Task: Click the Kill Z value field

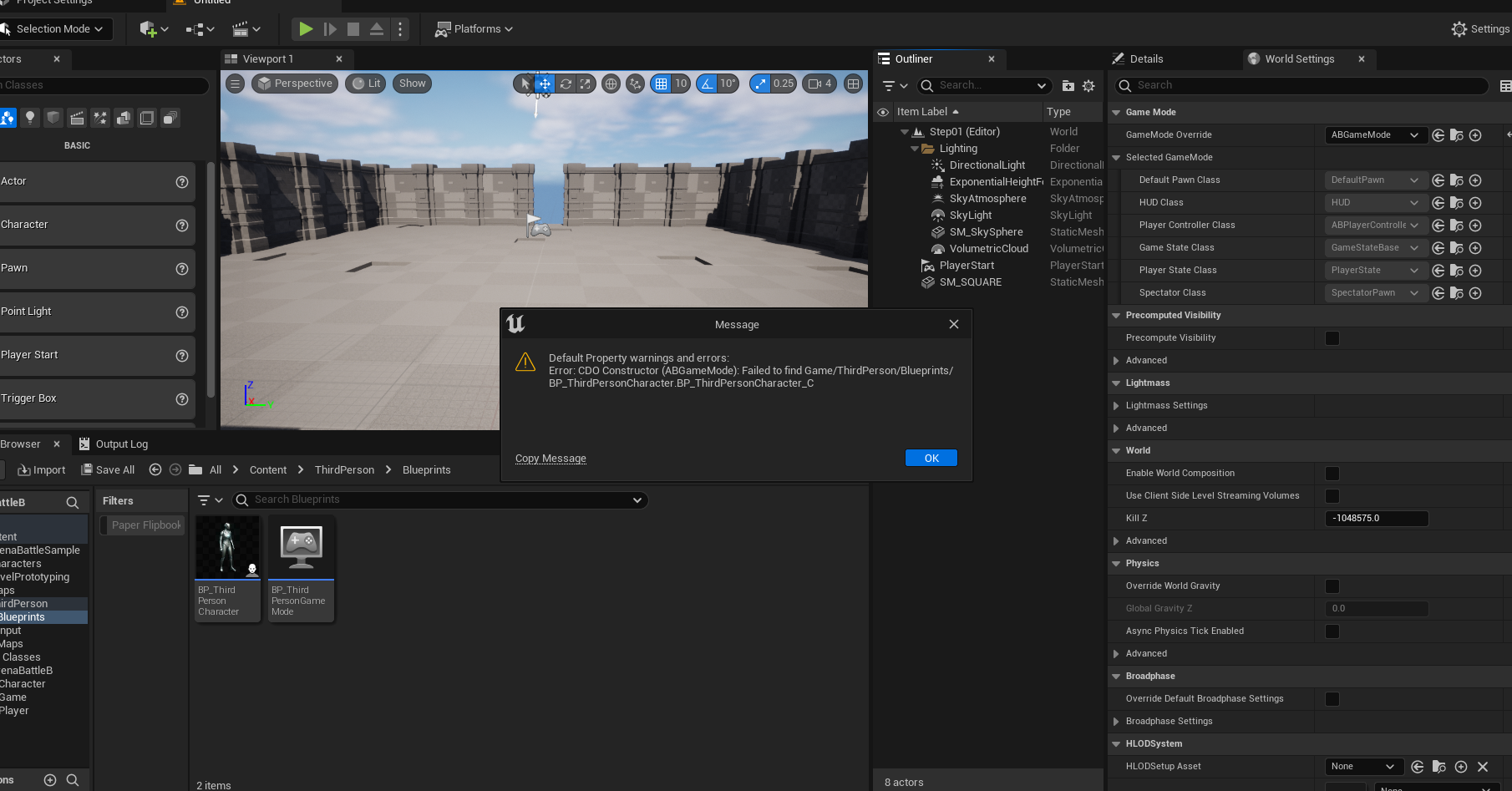Action: 1376,519
